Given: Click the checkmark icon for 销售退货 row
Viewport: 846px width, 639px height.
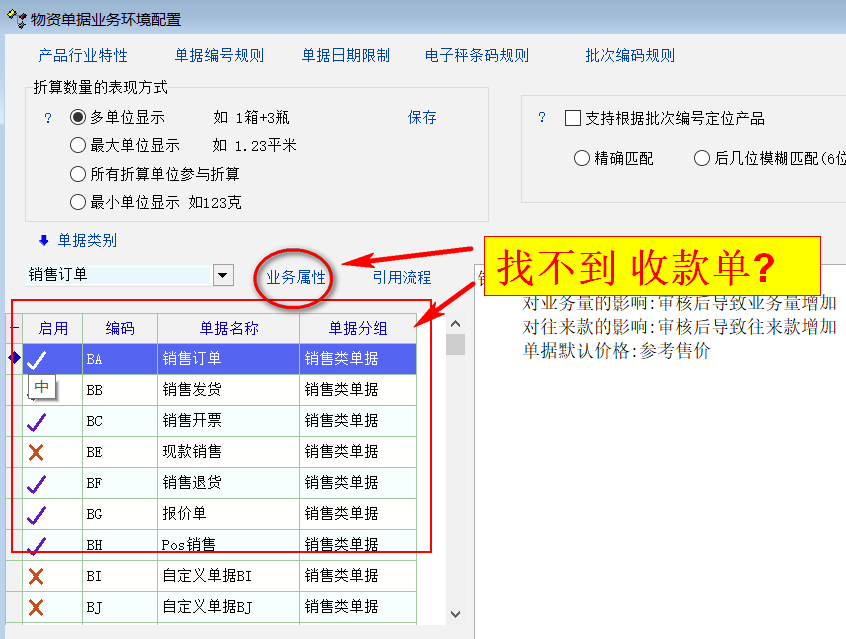Looking at the screenshot, I should coord(37,483).
